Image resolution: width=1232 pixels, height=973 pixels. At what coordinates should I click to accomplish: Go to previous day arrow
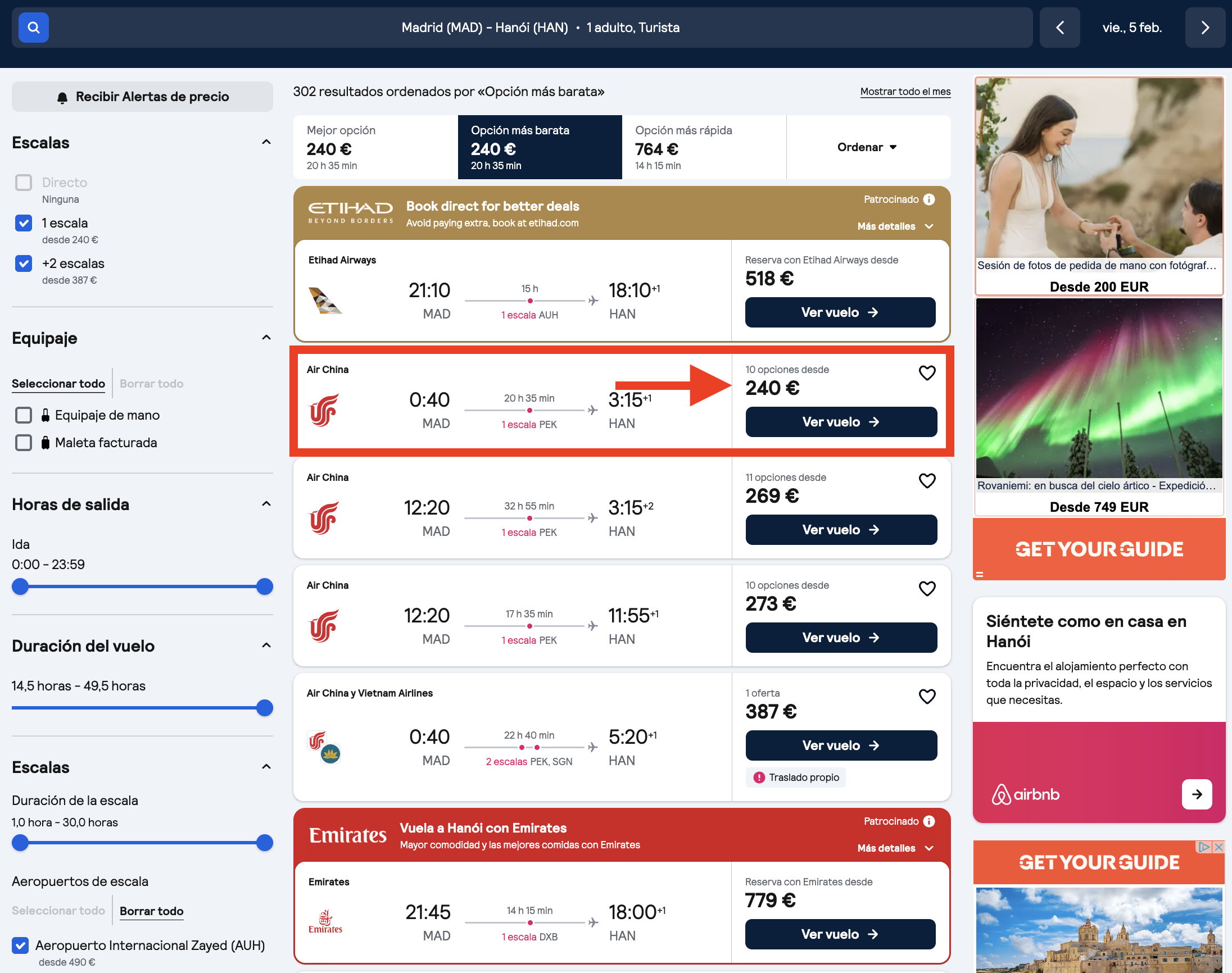[1059, 28]
